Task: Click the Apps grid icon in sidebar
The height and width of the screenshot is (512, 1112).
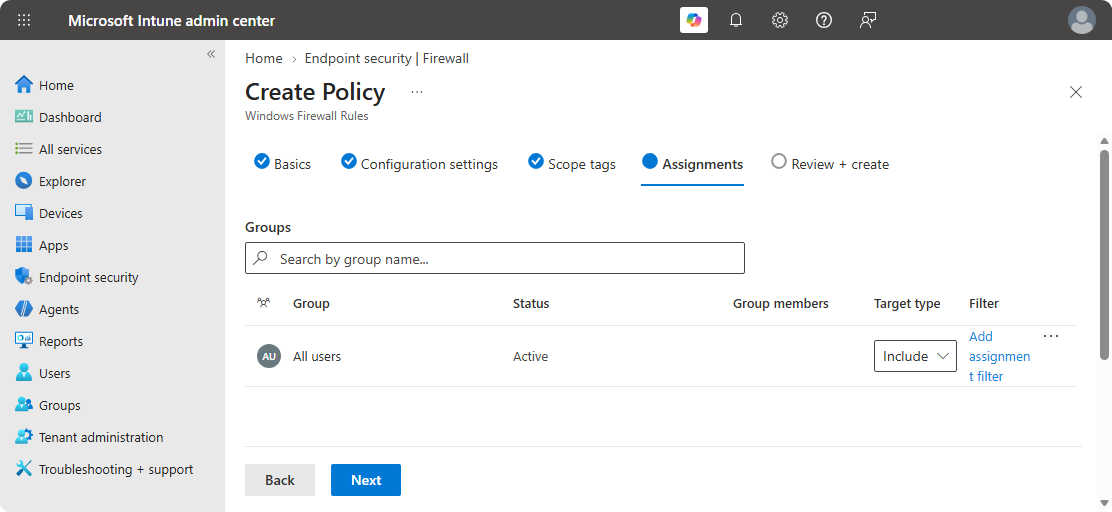Action: 24,245
